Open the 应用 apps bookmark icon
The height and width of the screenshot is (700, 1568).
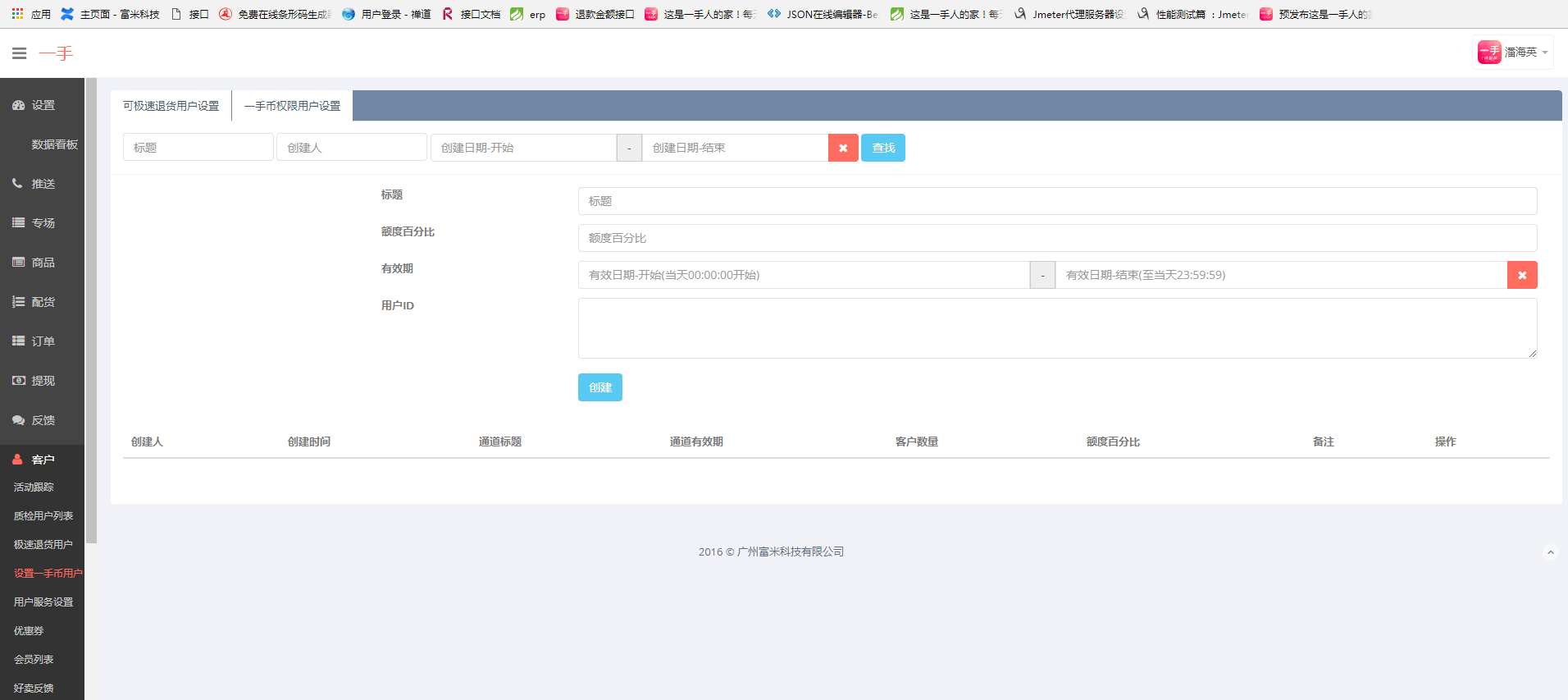pyautogui.click(x=30, y=14)
